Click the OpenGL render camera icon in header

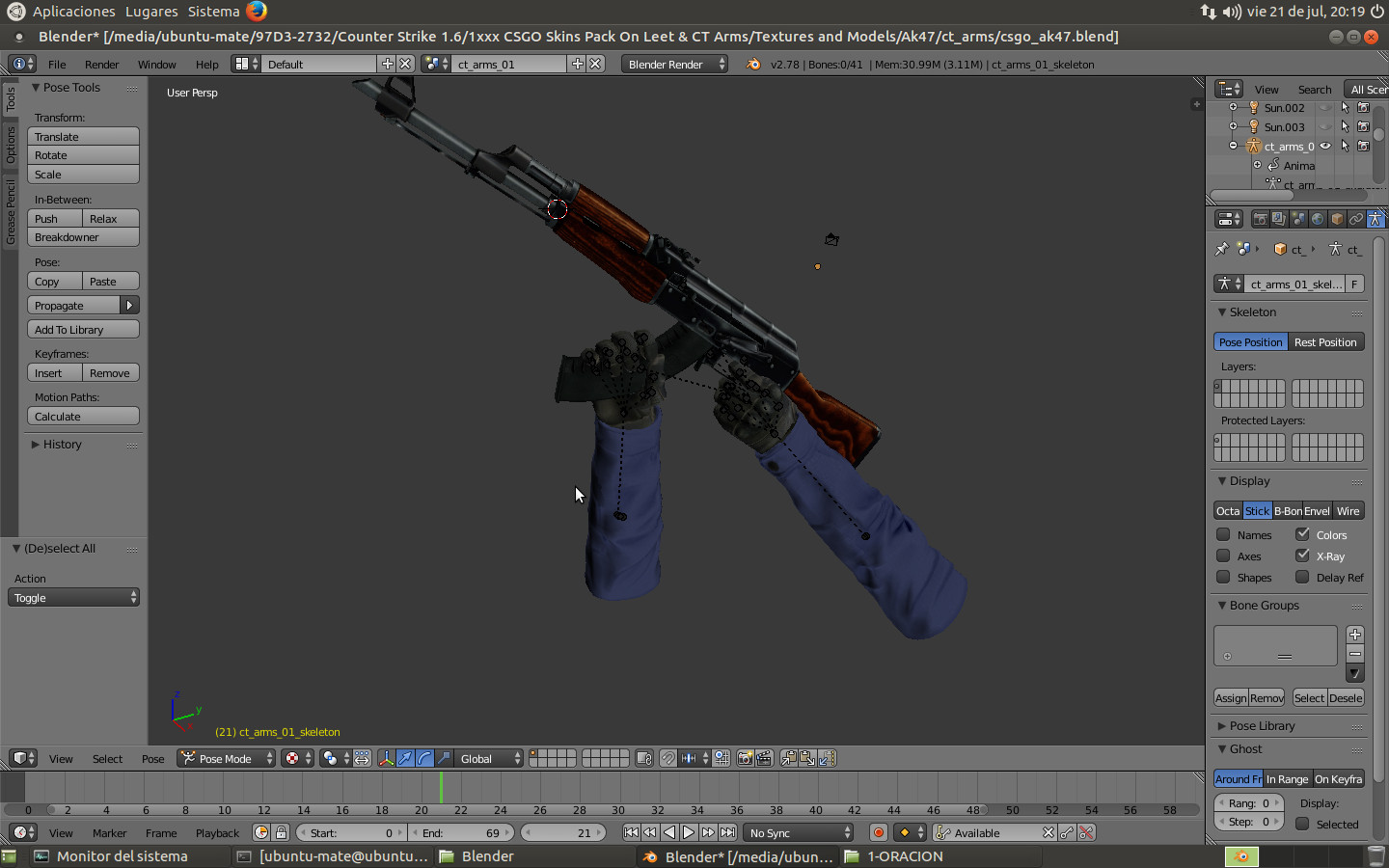(745, 759)
